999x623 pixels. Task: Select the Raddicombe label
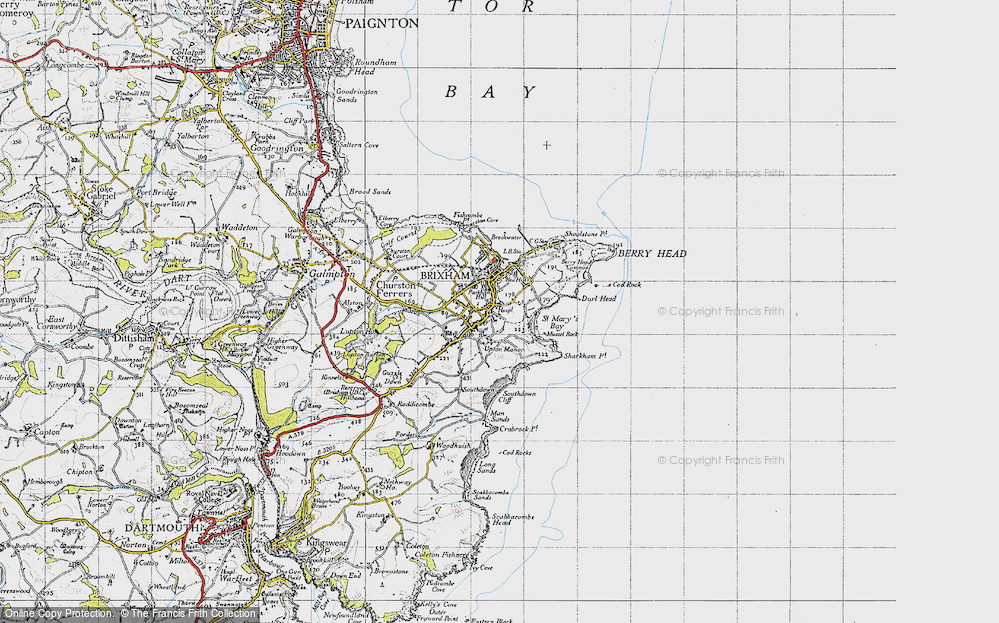pos(415,404)
